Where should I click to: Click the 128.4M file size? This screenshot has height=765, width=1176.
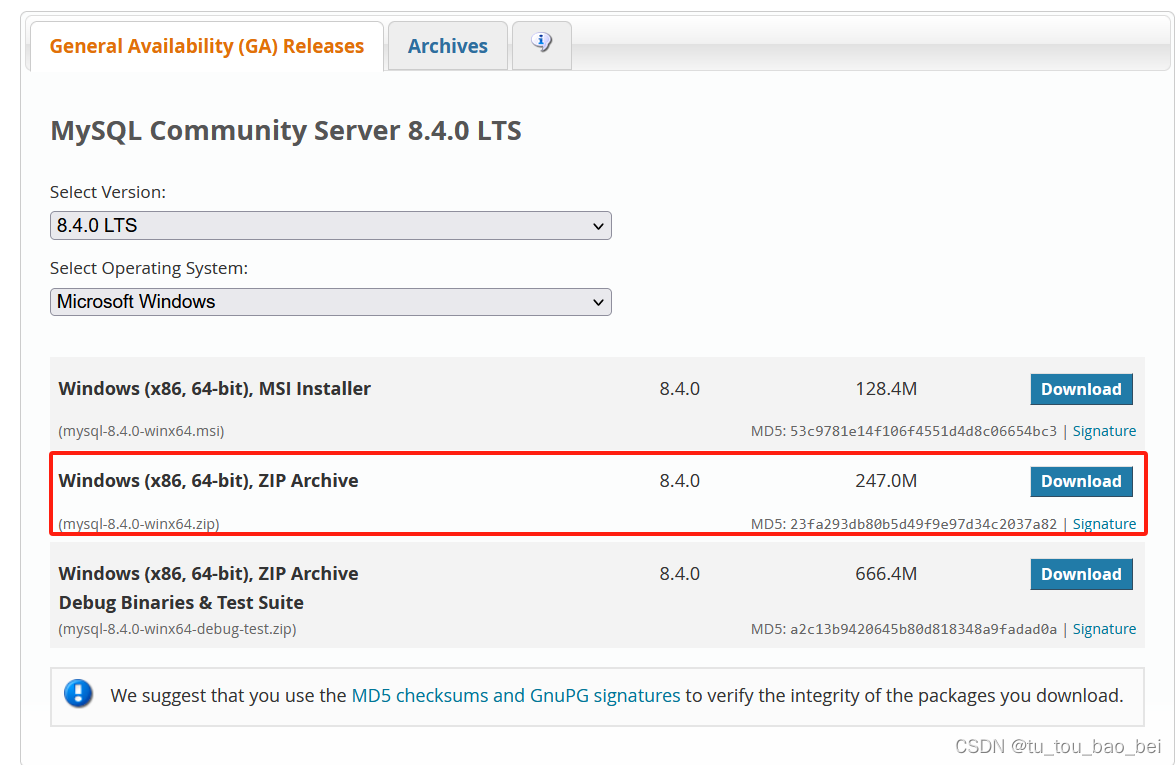tap(886, 388)
